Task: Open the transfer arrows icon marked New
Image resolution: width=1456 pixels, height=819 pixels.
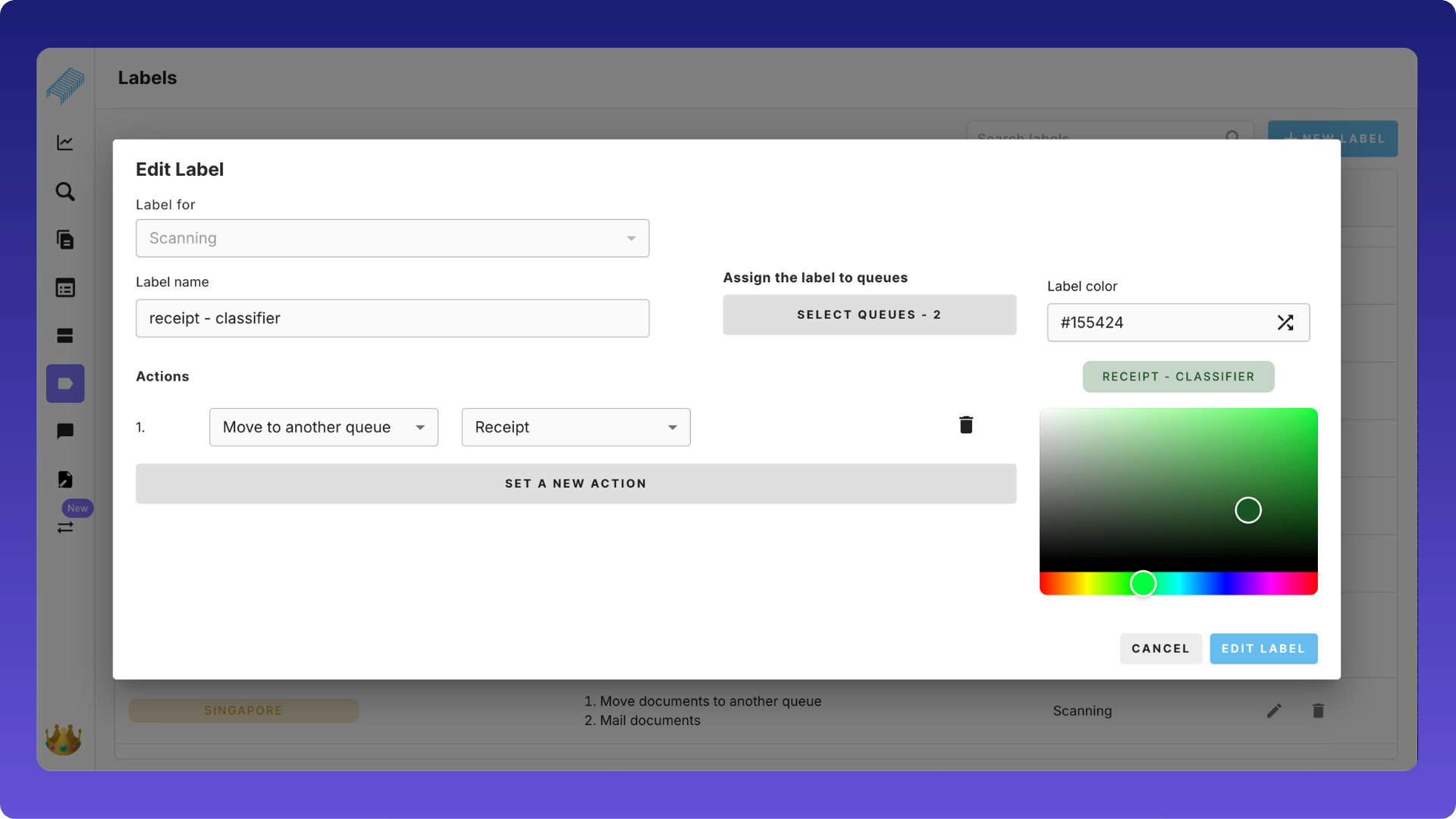Action: 65,527
